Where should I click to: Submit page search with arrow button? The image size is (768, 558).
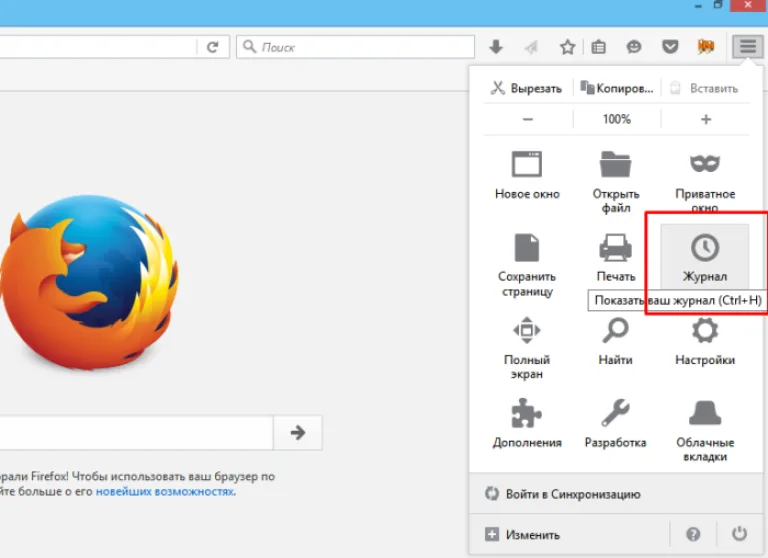tap(298, 433)
